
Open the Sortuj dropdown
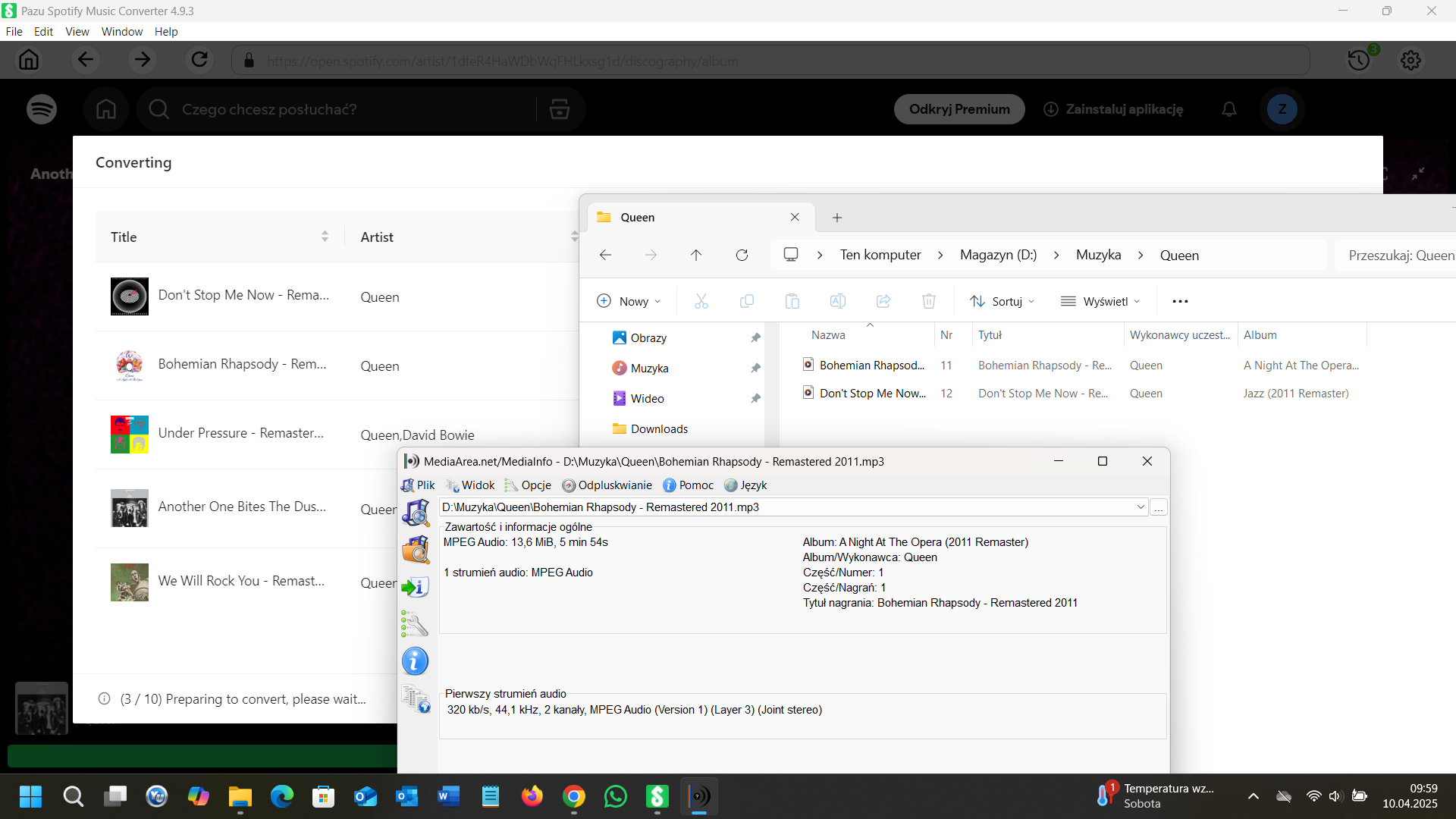[1003, 301]
